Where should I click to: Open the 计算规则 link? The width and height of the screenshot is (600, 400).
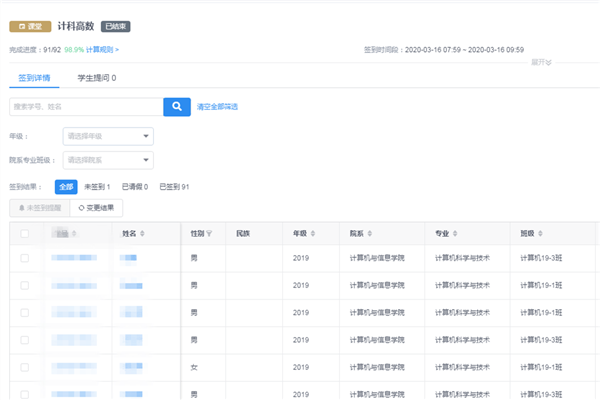(103, 49)
